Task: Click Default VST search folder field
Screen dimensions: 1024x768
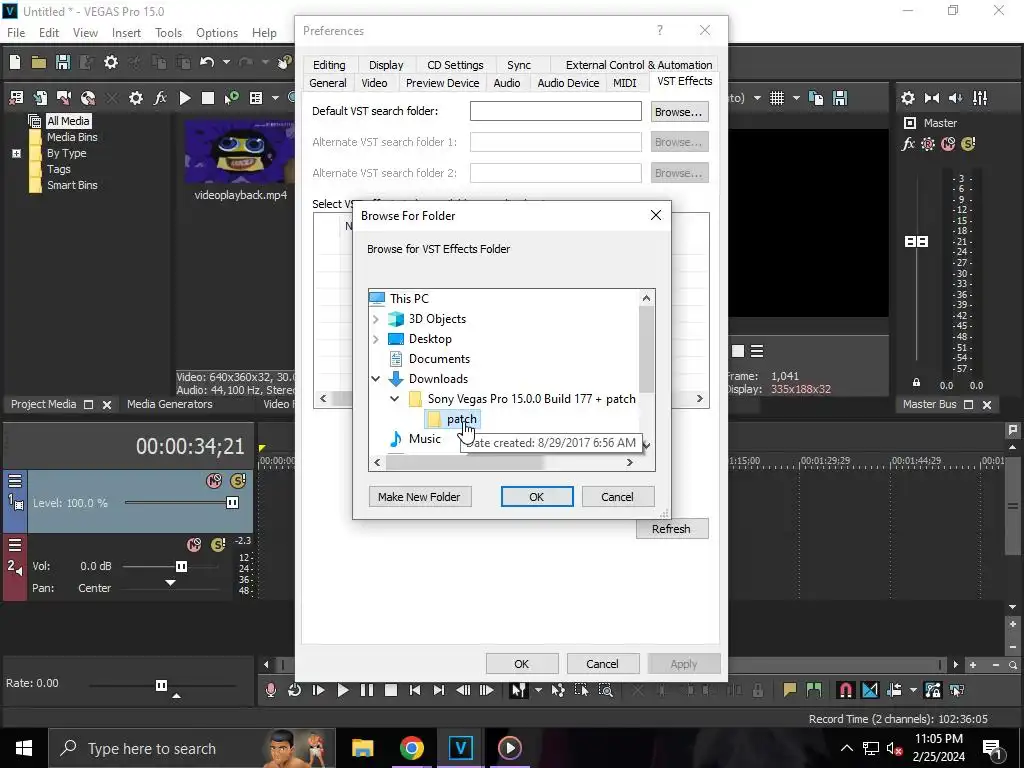Action: coord(556,111)
